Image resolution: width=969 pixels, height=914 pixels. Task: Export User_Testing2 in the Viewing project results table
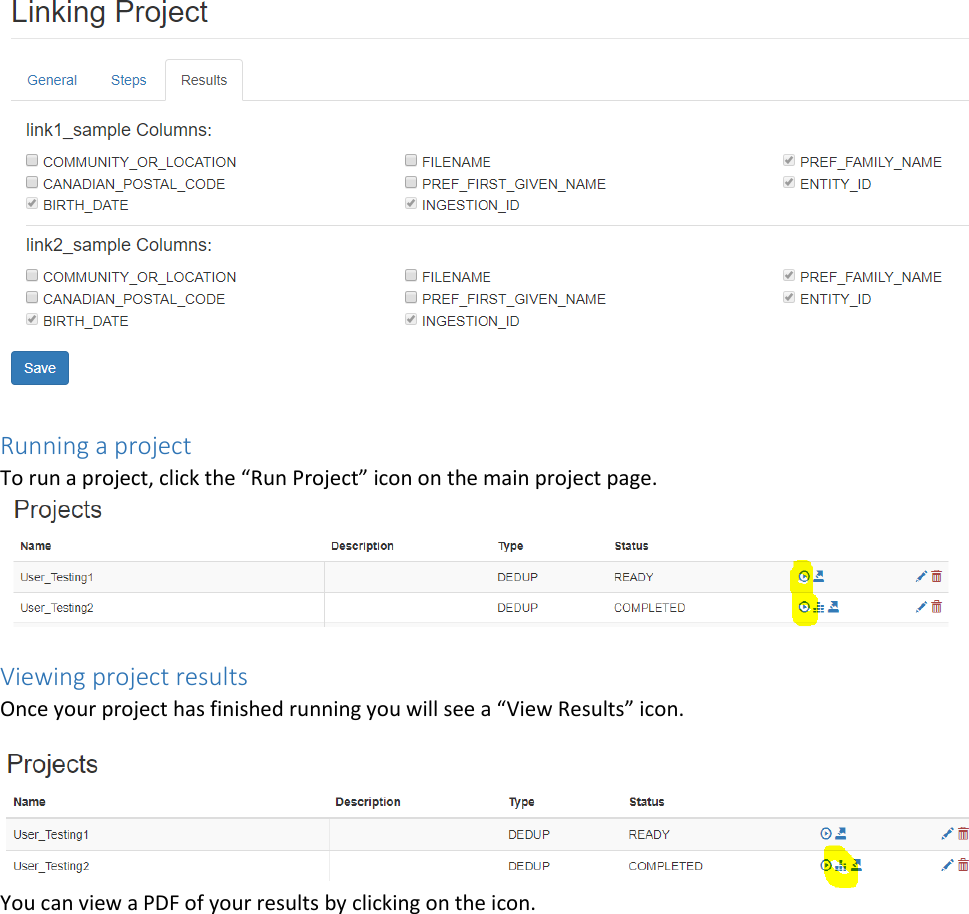tap(856, 865)
